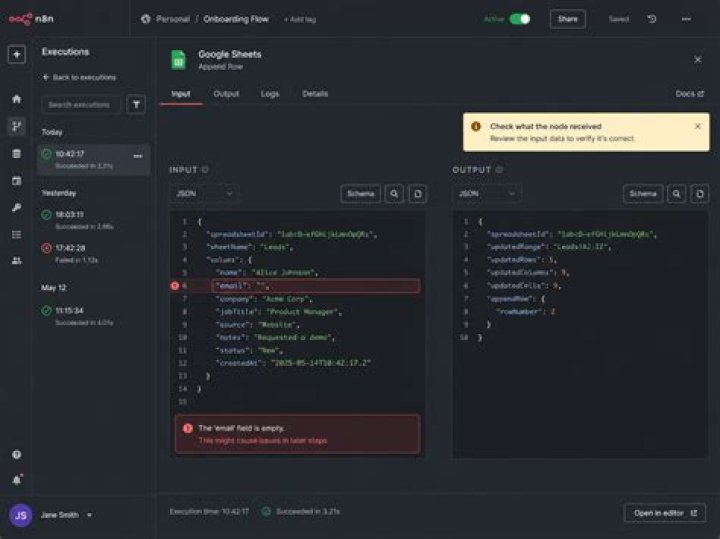The image size is (720, 539).
Task: Open the list icon in sidebar
Action: tap(17, 235)
